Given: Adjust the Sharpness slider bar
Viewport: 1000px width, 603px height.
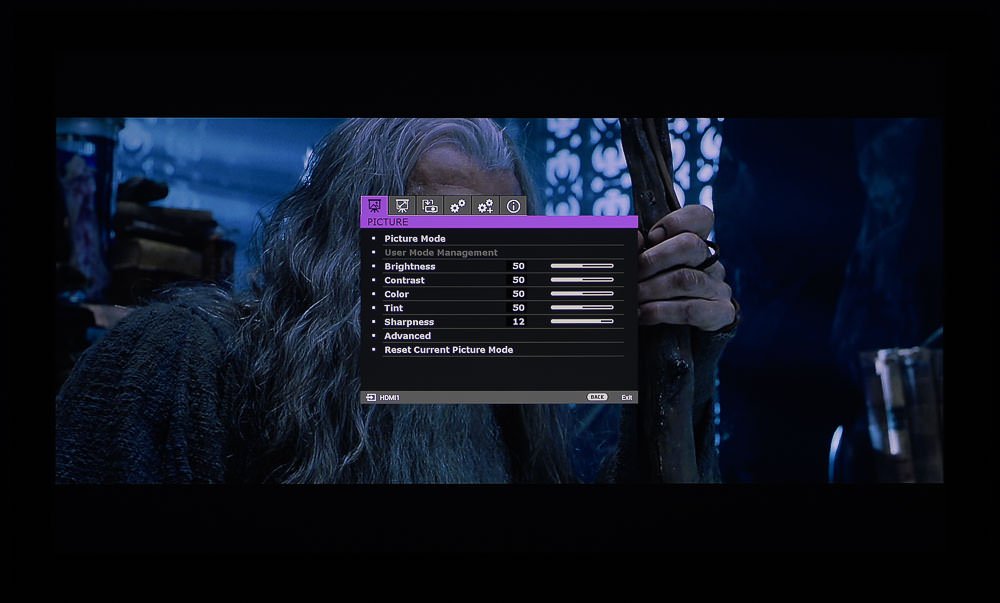Looking at the screenshot, I should [x=582, y=321].
